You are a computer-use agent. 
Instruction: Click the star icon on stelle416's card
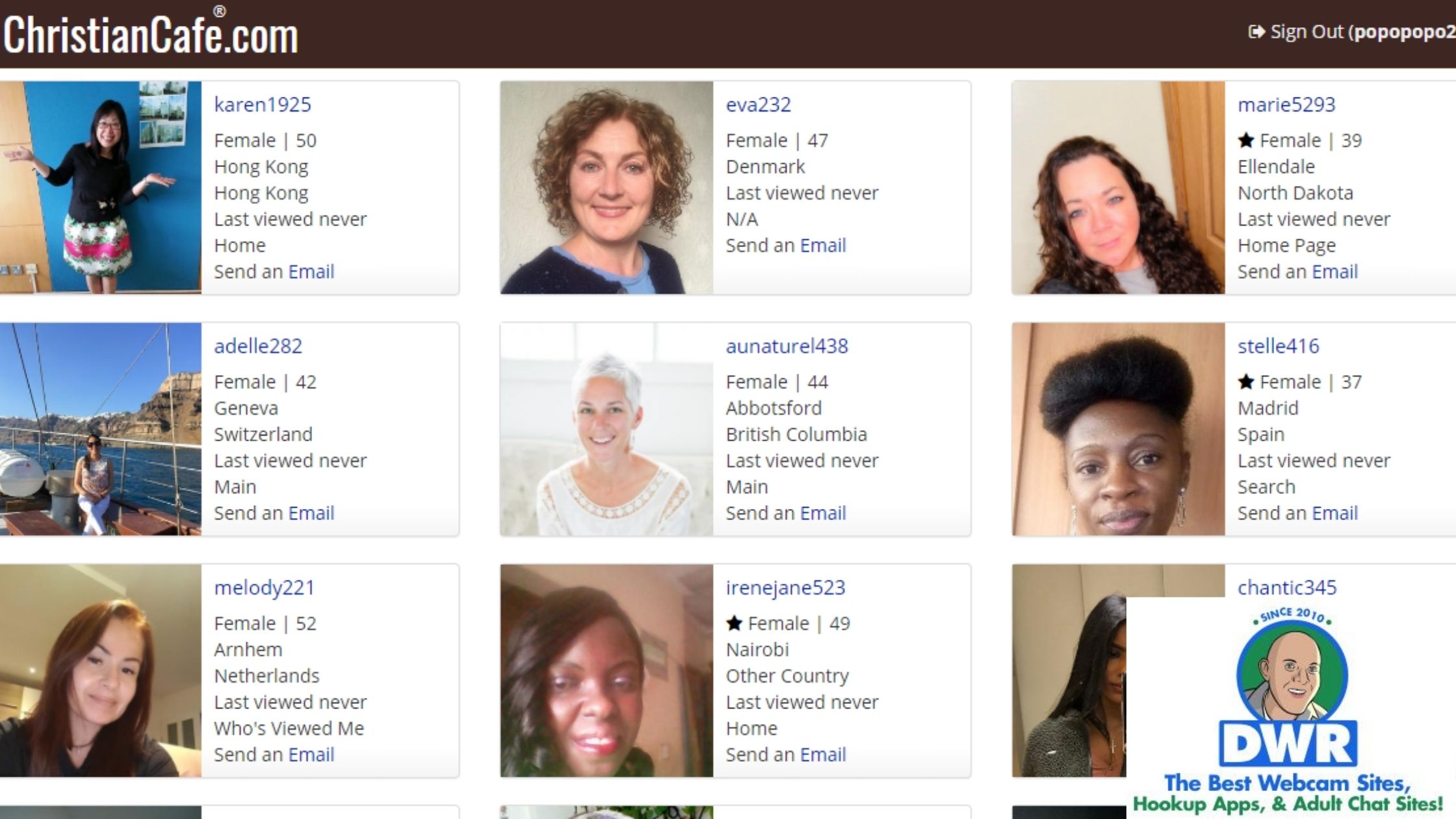tap(1245, 382)
